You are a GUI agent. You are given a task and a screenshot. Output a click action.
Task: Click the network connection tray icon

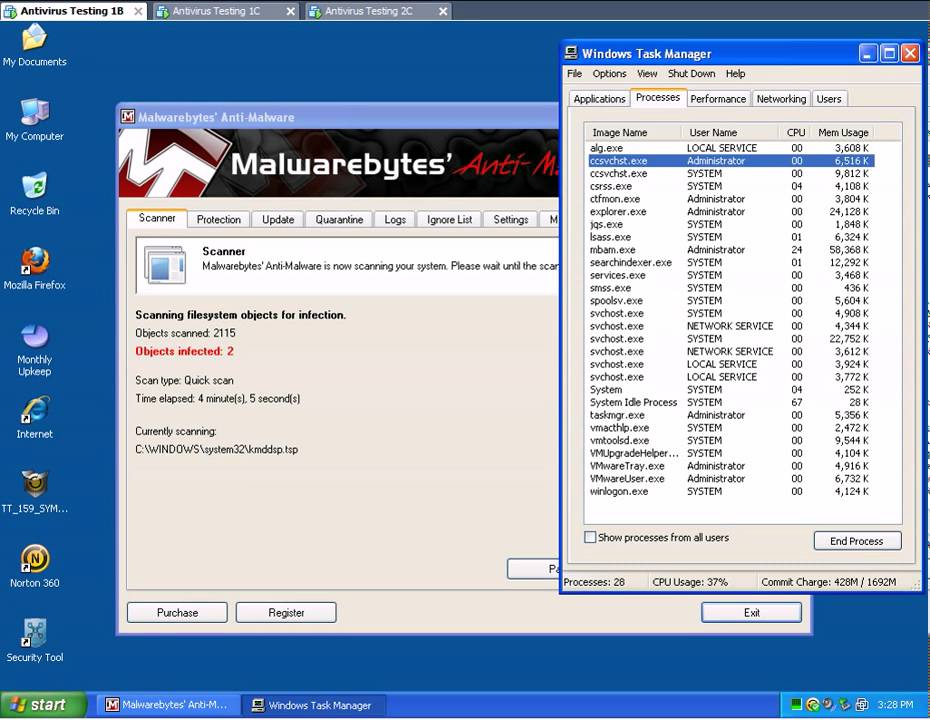[862, 705]
